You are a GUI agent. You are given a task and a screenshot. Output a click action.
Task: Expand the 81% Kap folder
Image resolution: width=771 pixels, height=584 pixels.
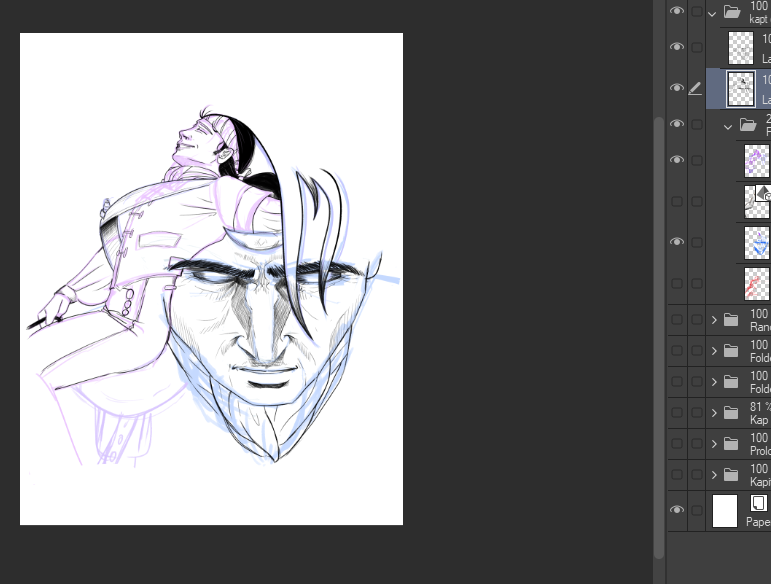pos(714,412)
